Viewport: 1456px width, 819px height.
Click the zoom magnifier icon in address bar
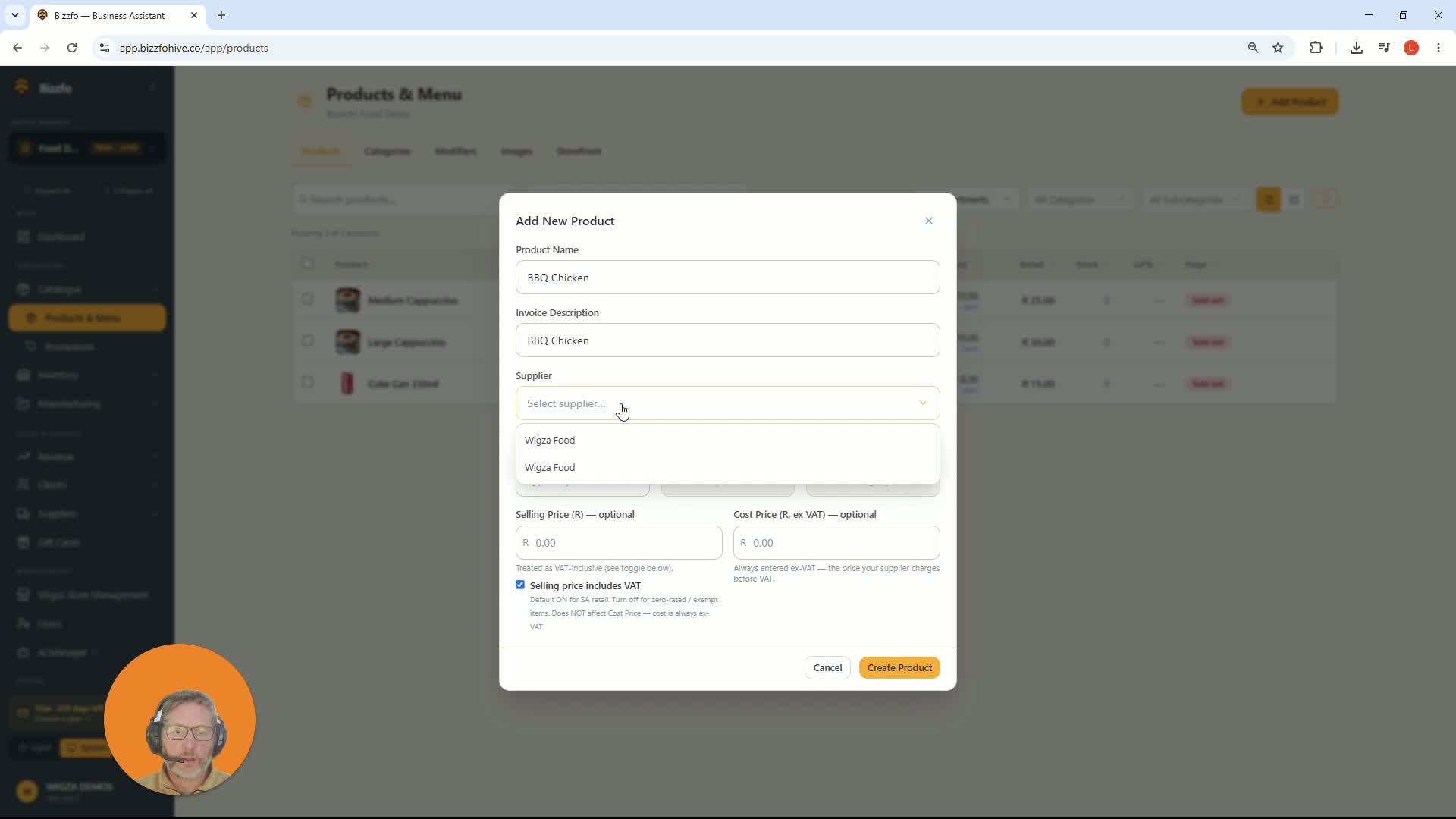point(1253,48)
